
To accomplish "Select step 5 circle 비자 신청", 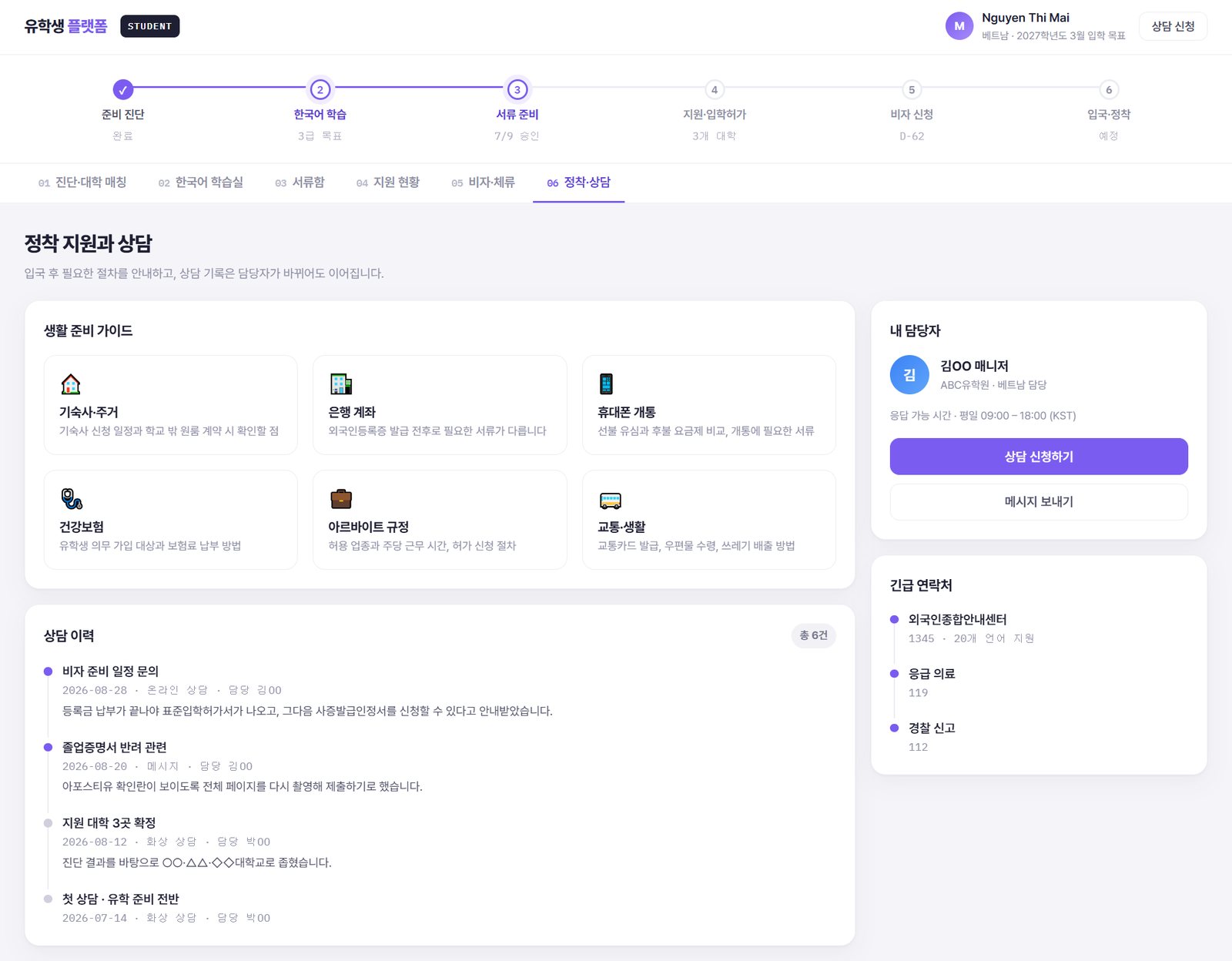I will point(912,89).
